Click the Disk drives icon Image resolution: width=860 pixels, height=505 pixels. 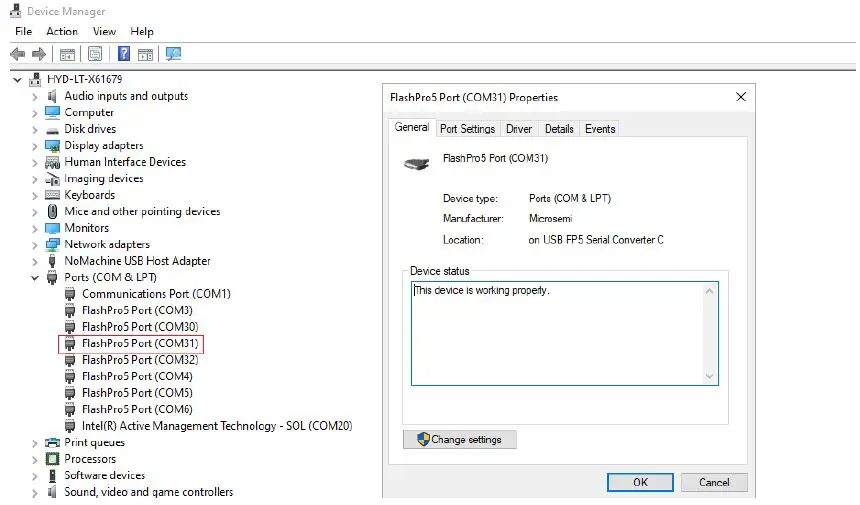coord(52,130)
